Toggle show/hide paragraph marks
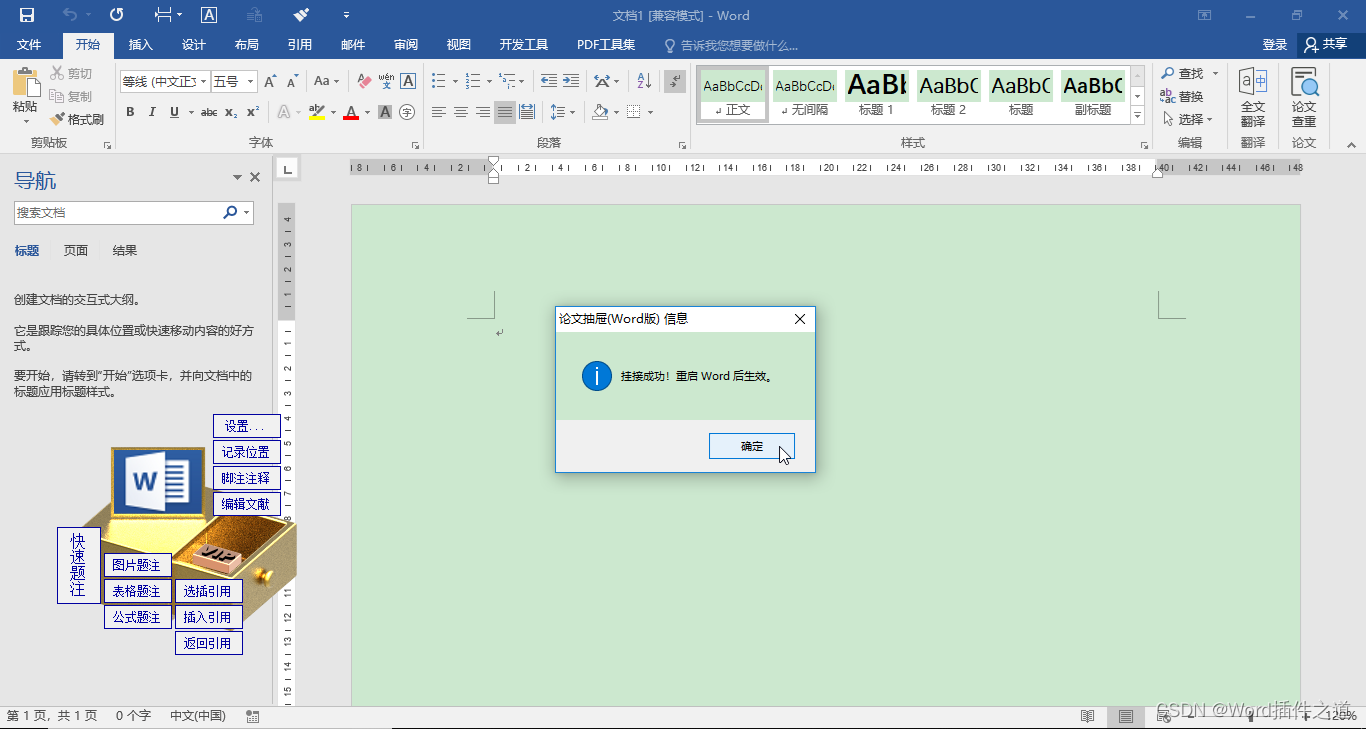 [675, 81]
